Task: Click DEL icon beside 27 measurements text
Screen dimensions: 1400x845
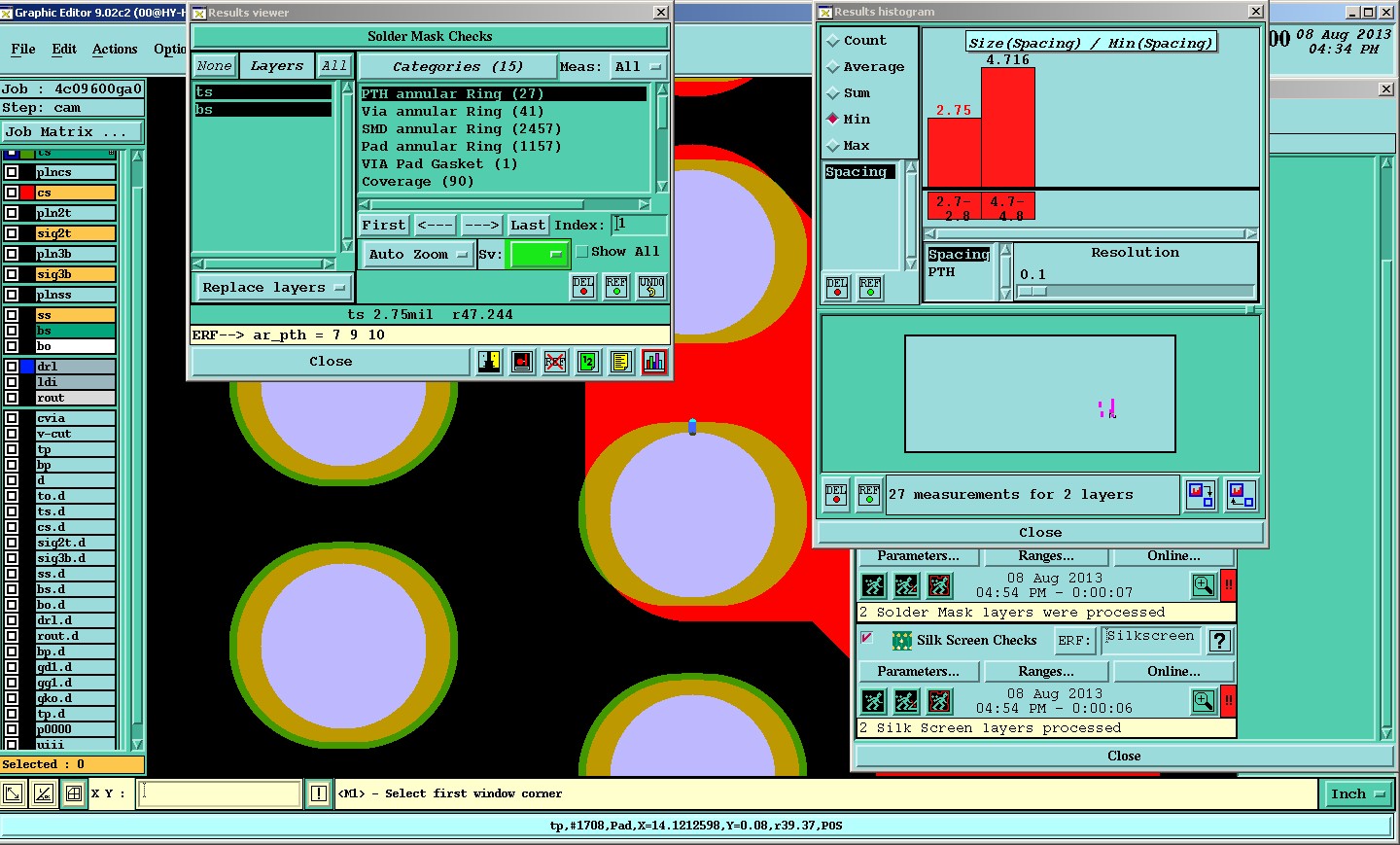Action: [836, 495]
